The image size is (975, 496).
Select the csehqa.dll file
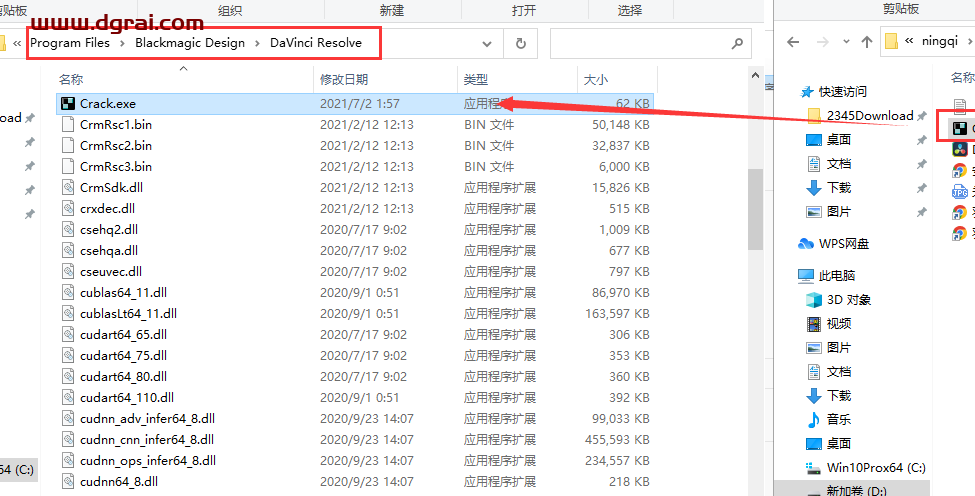pos(354,250)
